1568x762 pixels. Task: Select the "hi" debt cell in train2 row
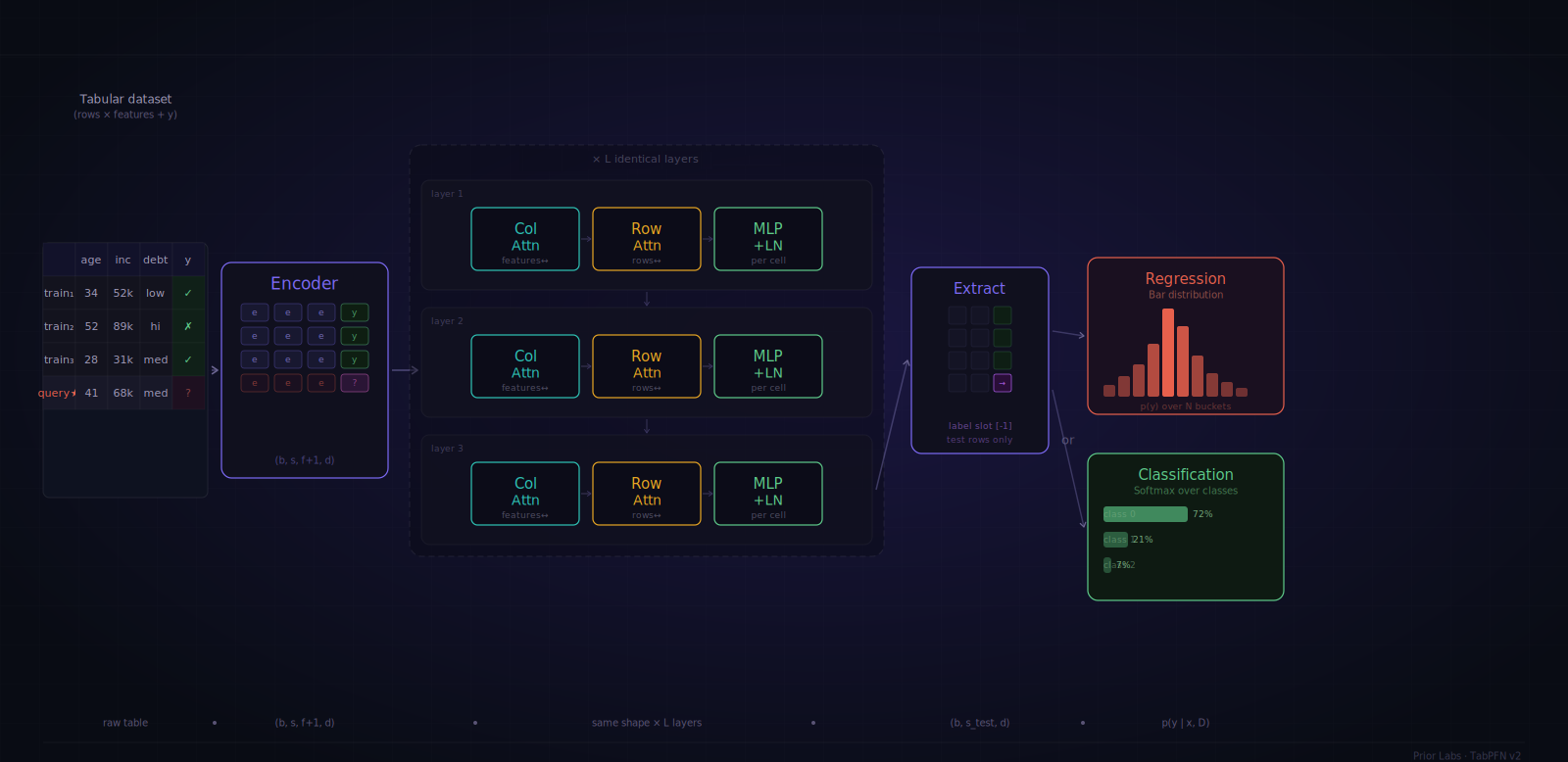(x=156, y=326)
